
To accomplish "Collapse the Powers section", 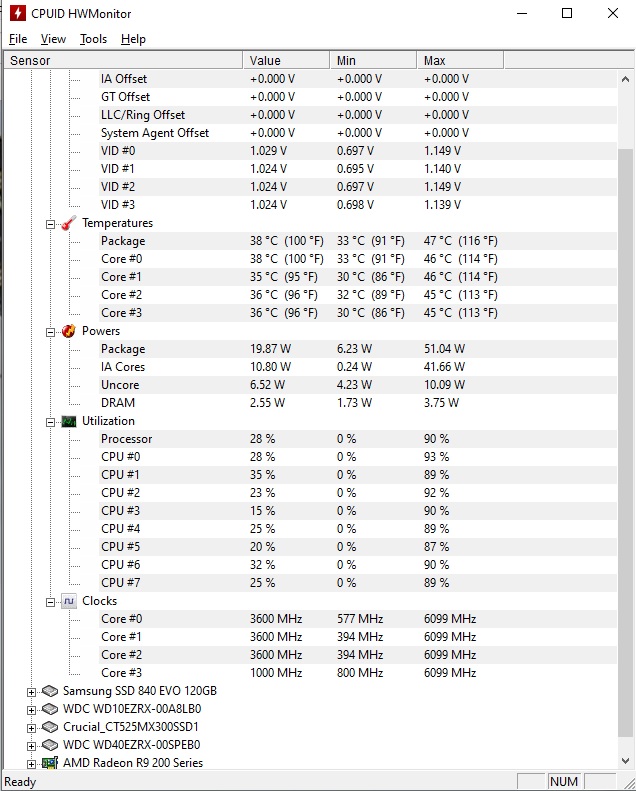I will (50, 332).
